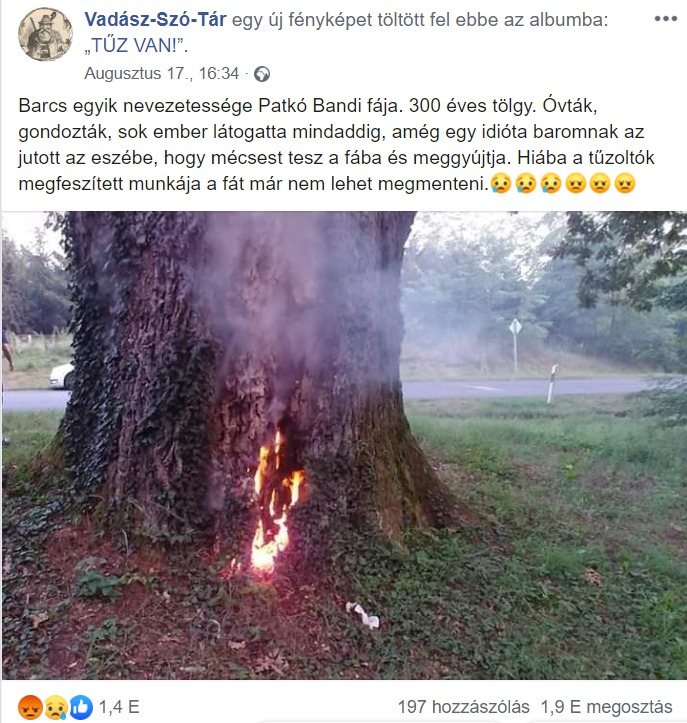Click the Augusztus 17., 16:34 timestamp

161,73
